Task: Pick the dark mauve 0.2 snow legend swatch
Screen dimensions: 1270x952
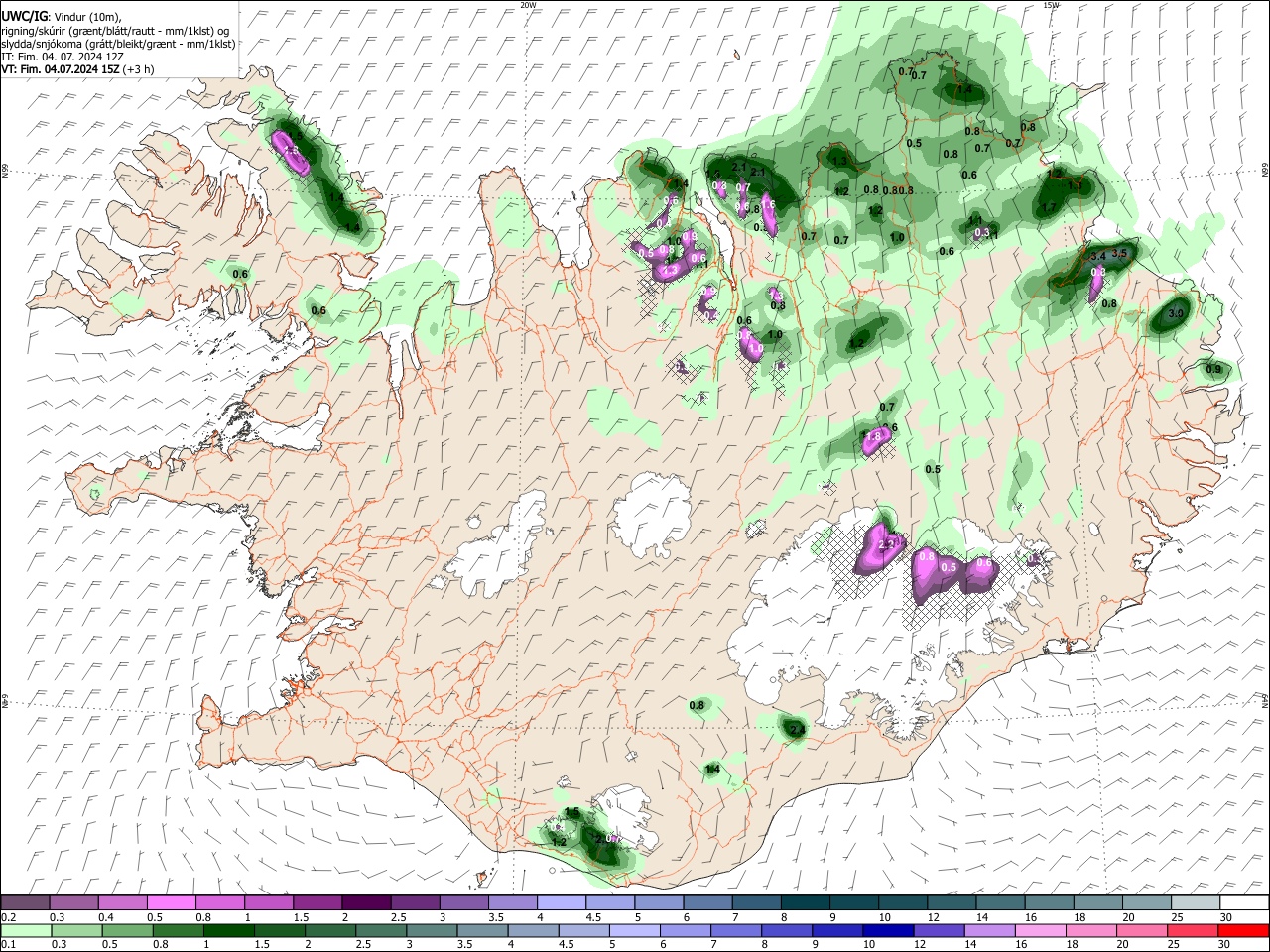Action: pyautogui.click(x=26, y=902)
